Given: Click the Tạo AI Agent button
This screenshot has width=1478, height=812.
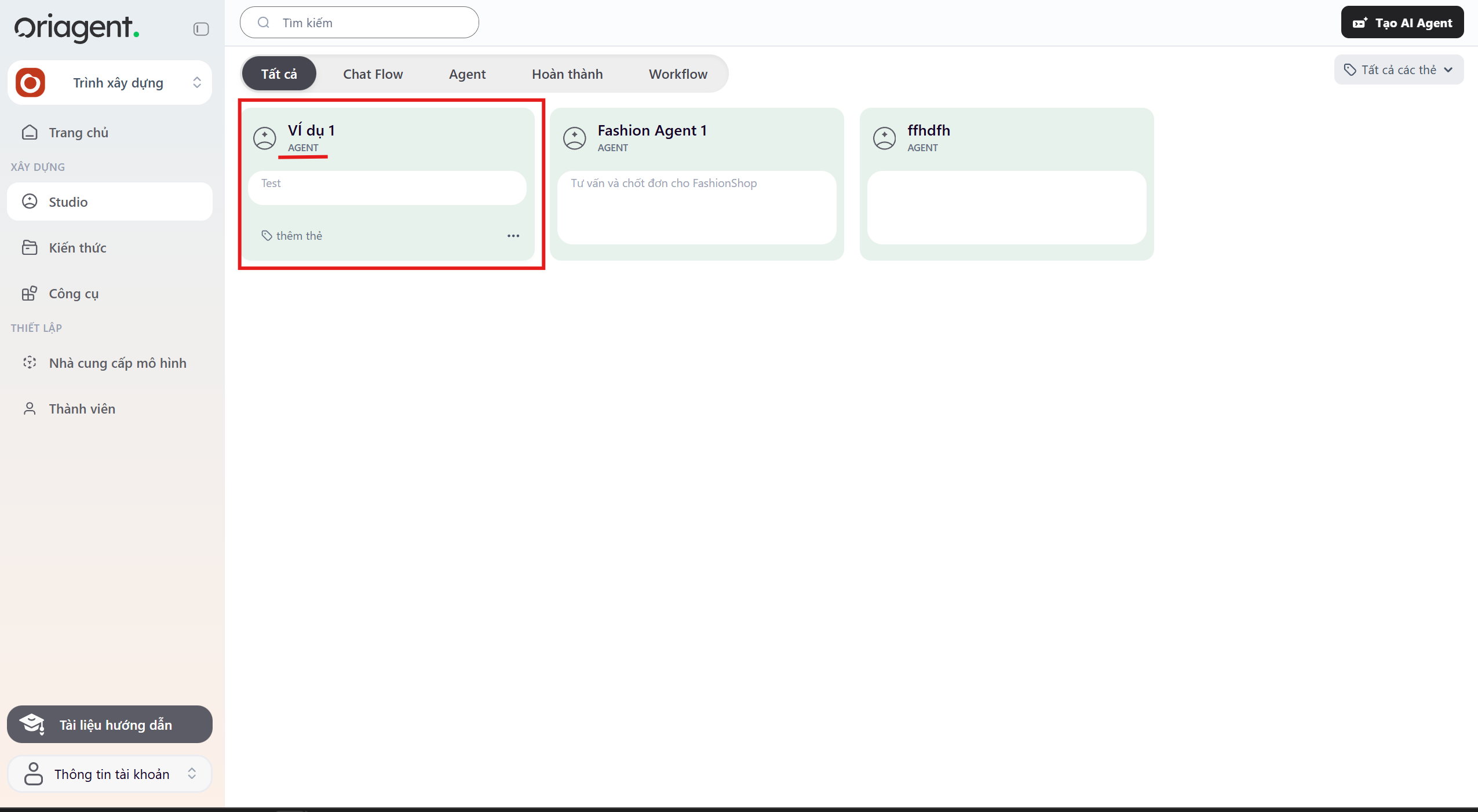Looking at the screenshot, I should (1402, 23).
